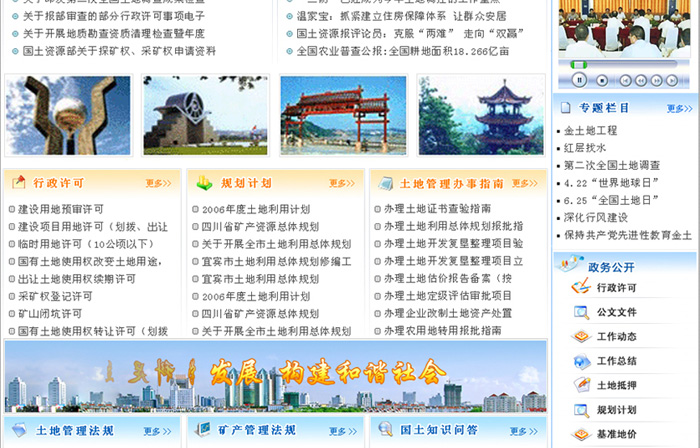Pause the video player
700x448 pixels.
coord(579,80)
